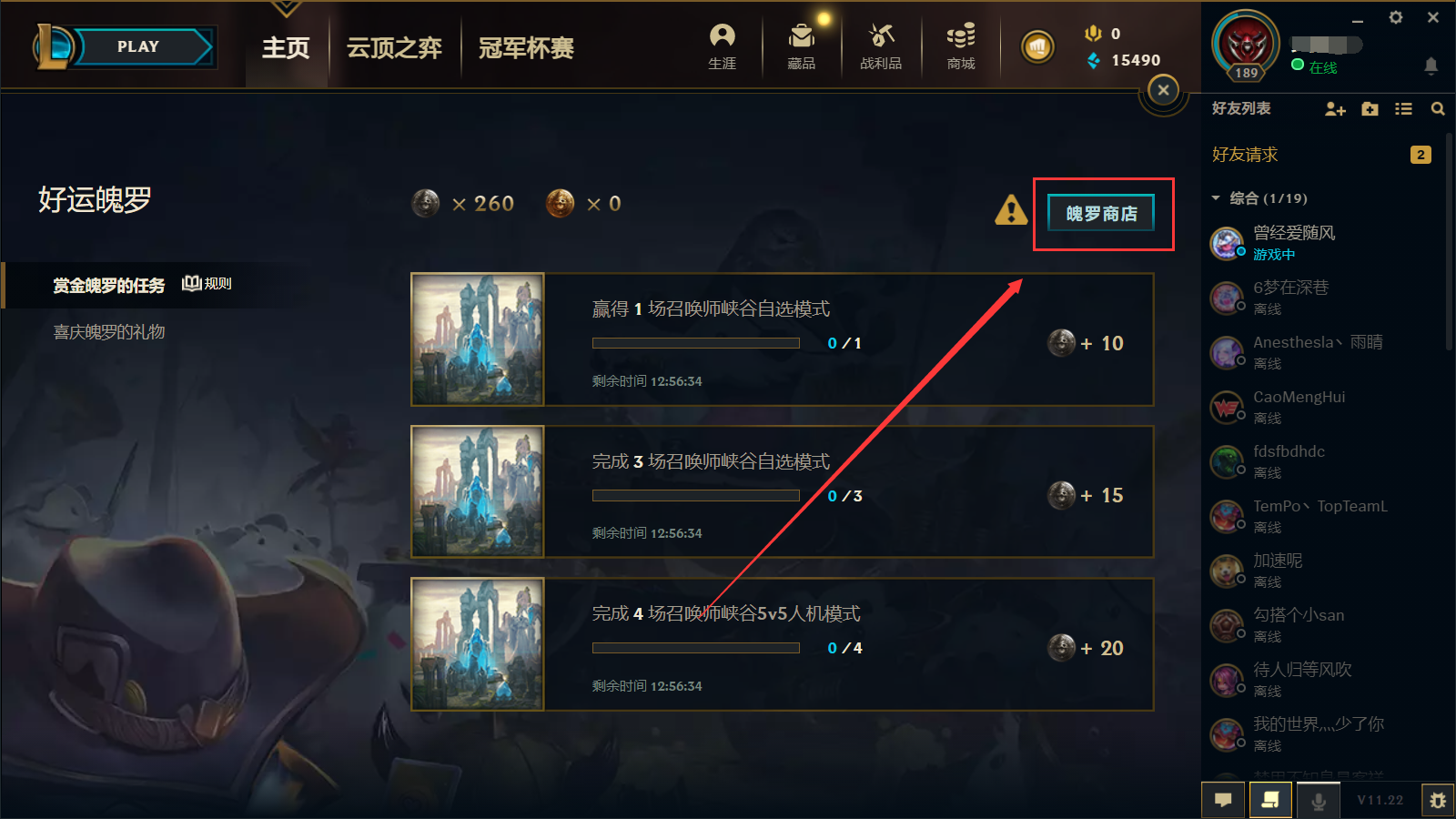Image resolution: width=1456 pixels, height=819 pixels.
Task: Select the 喜庆魄罗的礼物 tab
Action: [x=109, y=332]
